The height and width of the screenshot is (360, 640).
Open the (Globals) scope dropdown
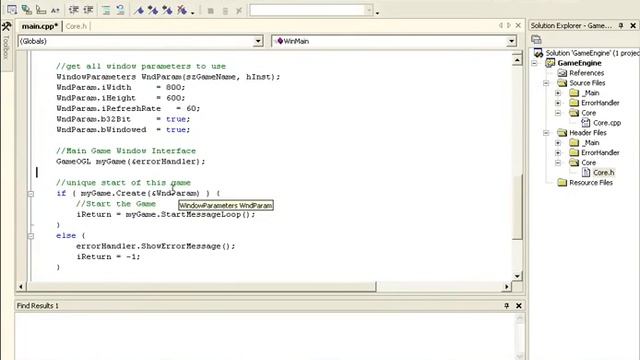[x=258, y=41]
